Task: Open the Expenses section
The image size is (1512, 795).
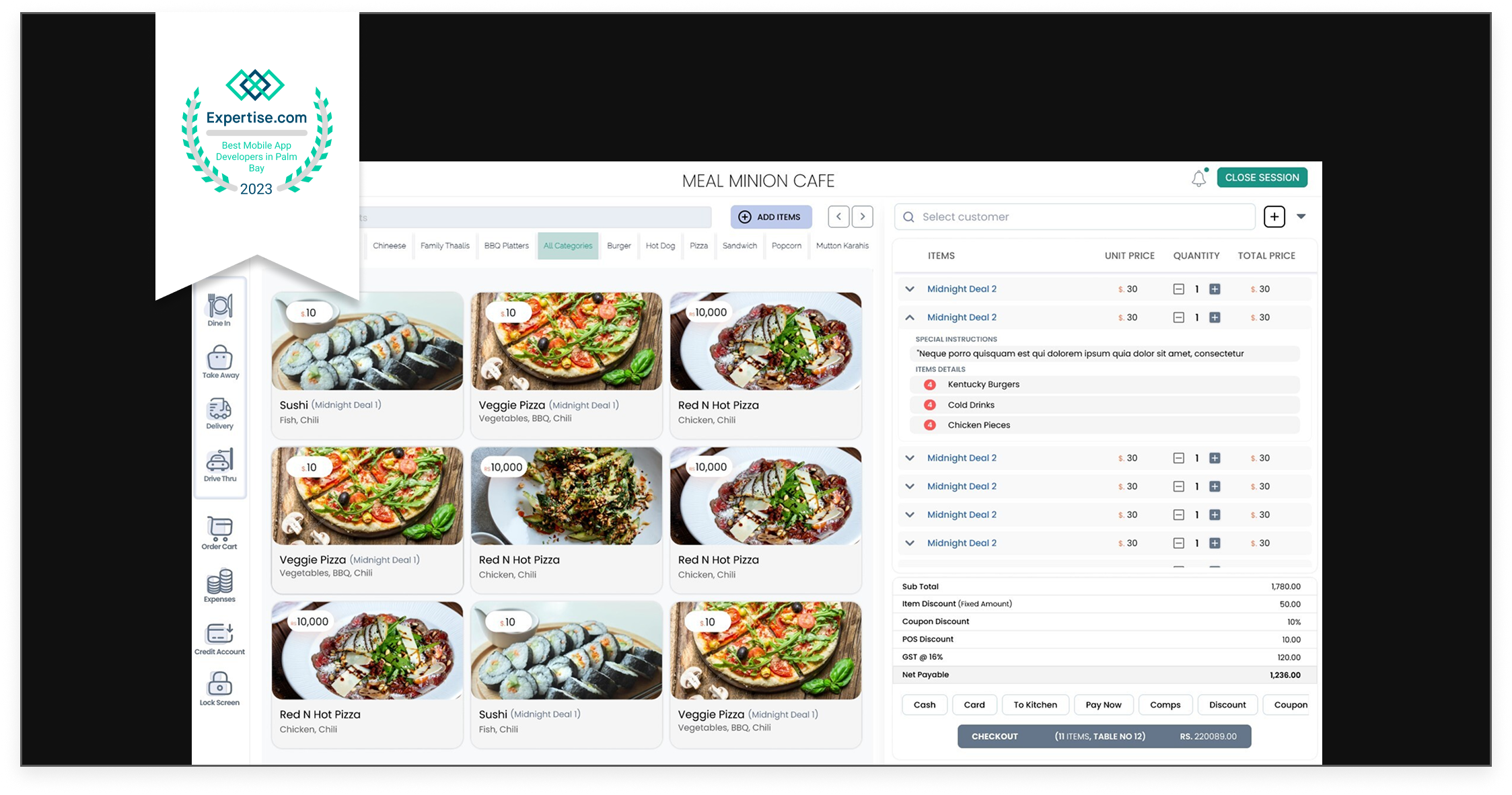Action: (x=219, y=585)
